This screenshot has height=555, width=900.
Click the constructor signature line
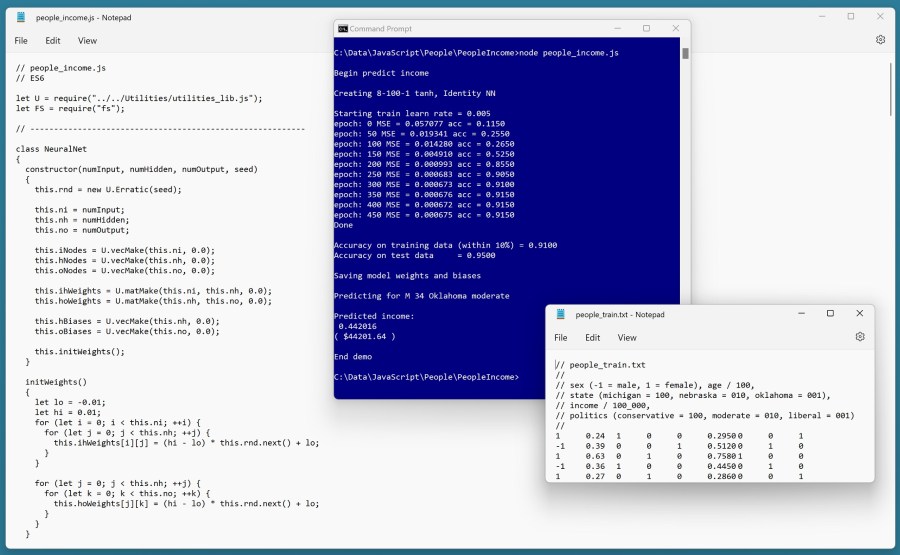click(x=141, y=169)
